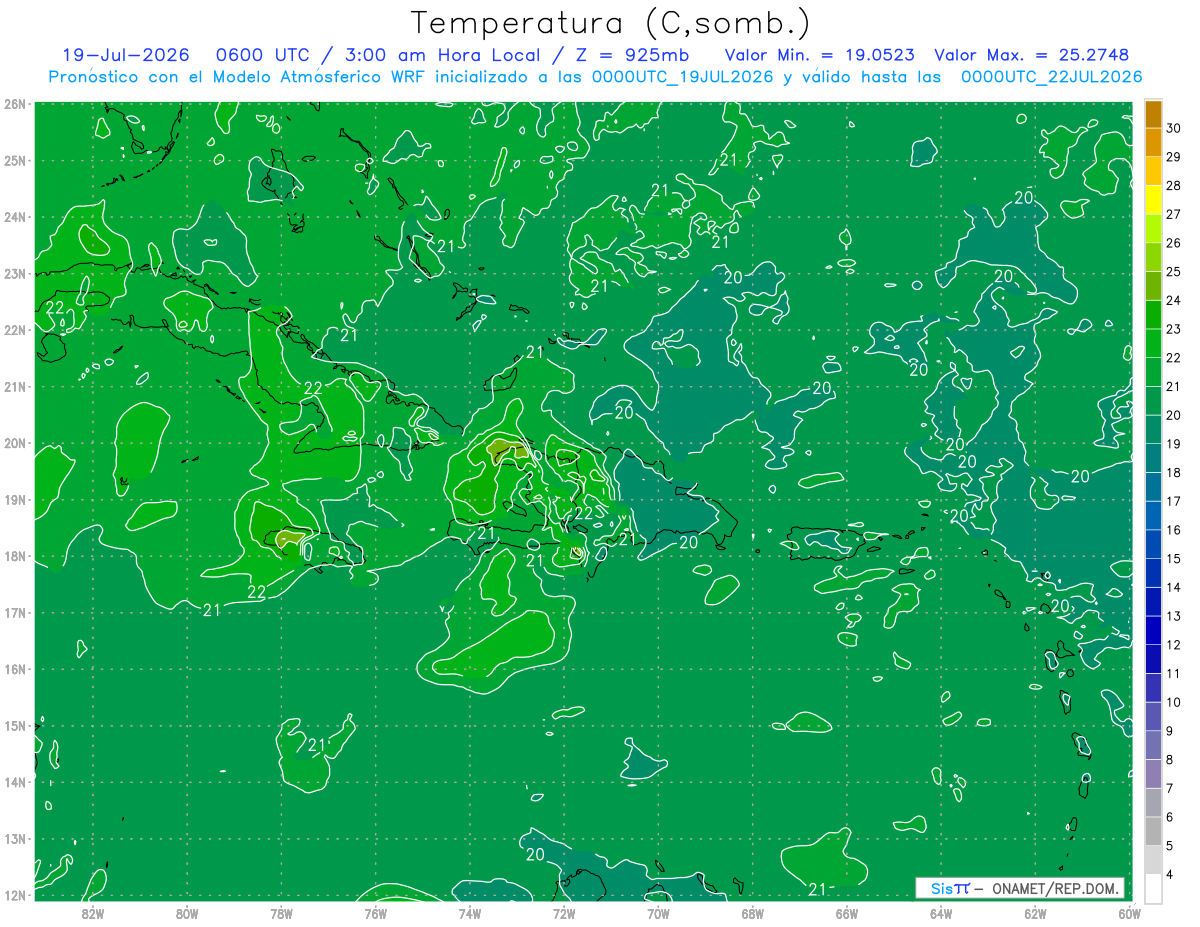Click the "0600 UTC" time label
This screenshot has width=1200, height=927.
tap(266, 55)
